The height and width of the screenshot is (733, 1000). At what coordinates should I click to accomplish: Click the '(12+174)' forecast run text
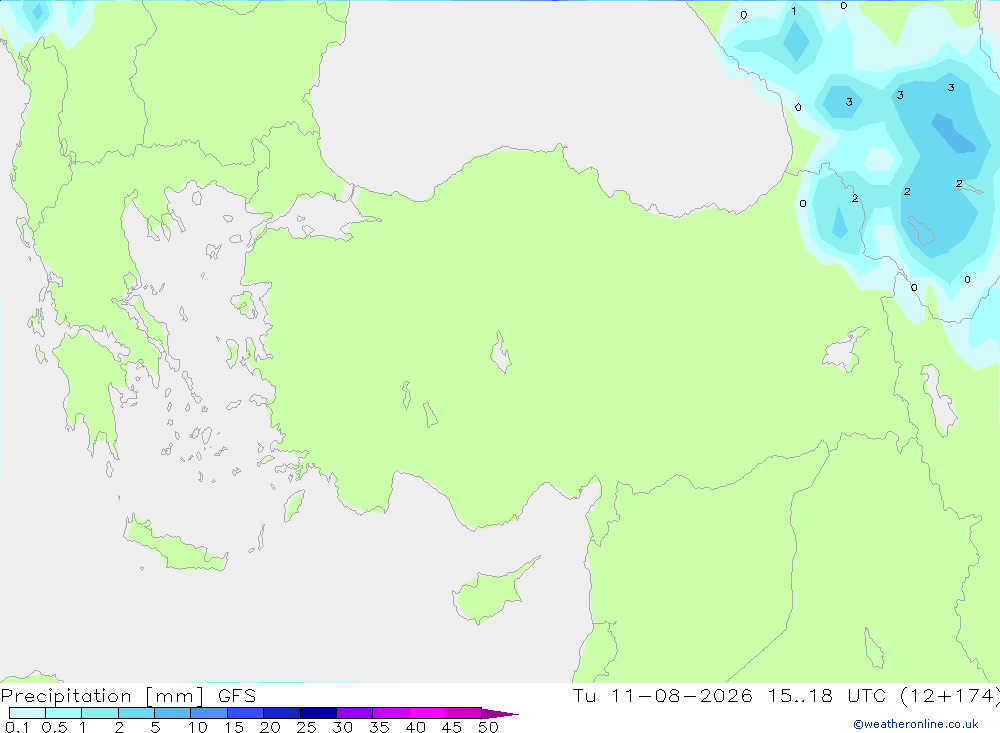coord(950,696)
